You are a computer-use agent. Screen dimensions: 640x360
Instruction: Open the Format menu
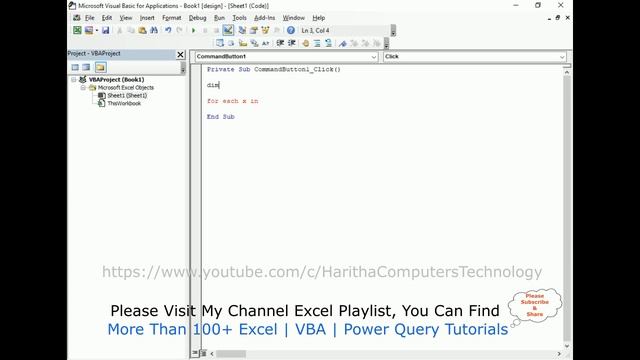point(171,18)
